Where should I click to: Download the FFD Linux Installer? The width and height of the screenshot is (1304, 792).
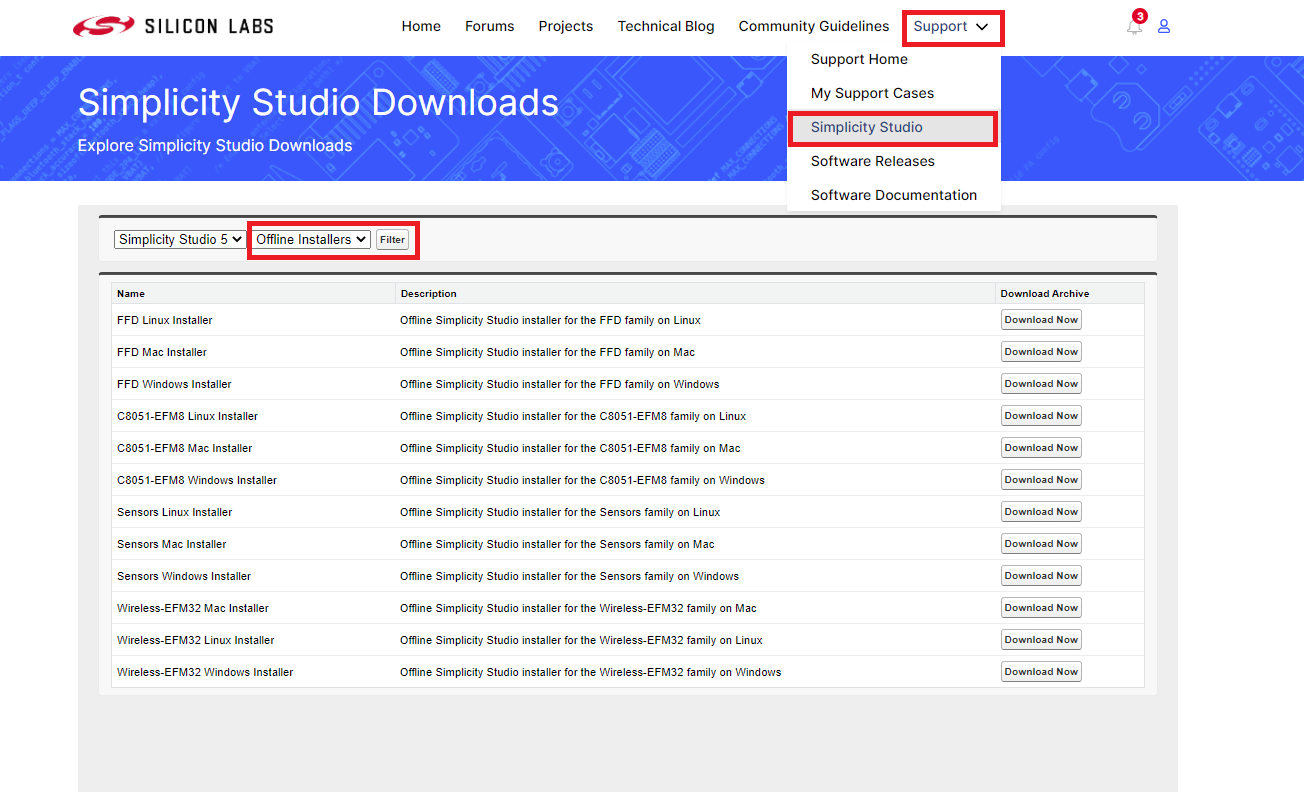[x=1041, y=320]
